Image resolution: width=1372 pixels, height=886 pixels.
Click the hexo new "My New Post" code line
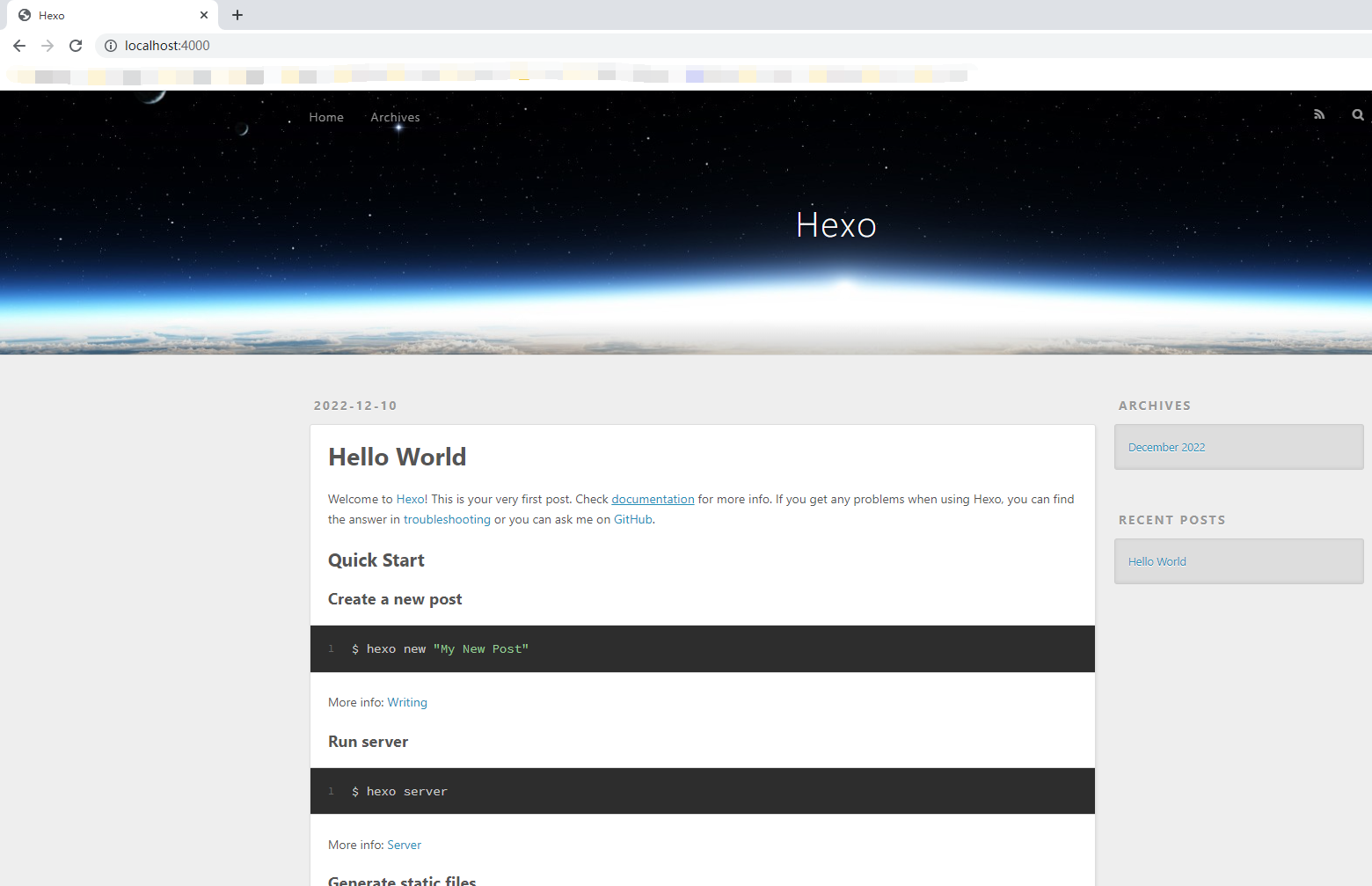point(440,649)
